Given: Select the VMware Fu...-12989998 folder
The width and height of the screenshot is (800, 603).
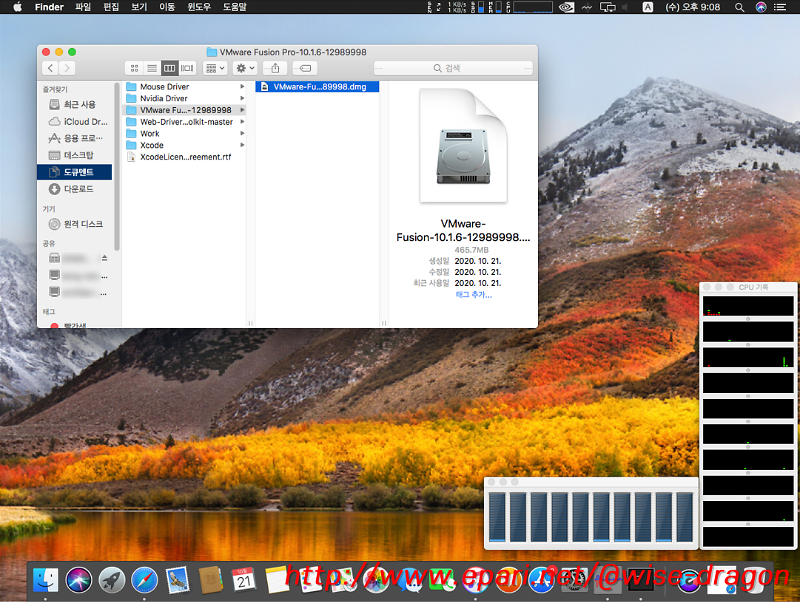Looking at the screenshot, I should pyautogui.click(x=184, y=110).
